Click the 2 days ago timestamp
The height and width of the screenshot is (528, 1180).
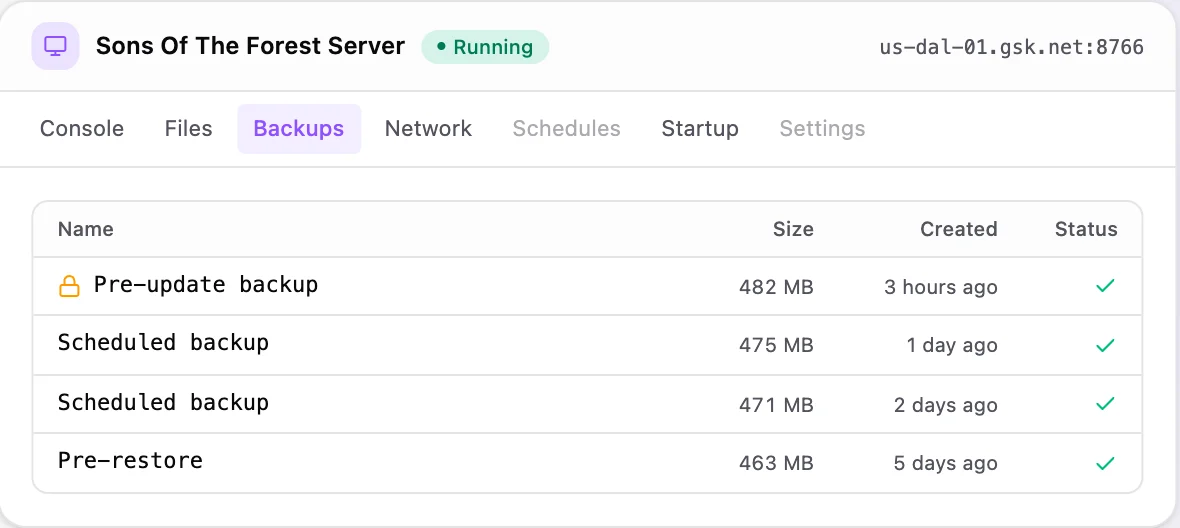[x=946, y=405]
